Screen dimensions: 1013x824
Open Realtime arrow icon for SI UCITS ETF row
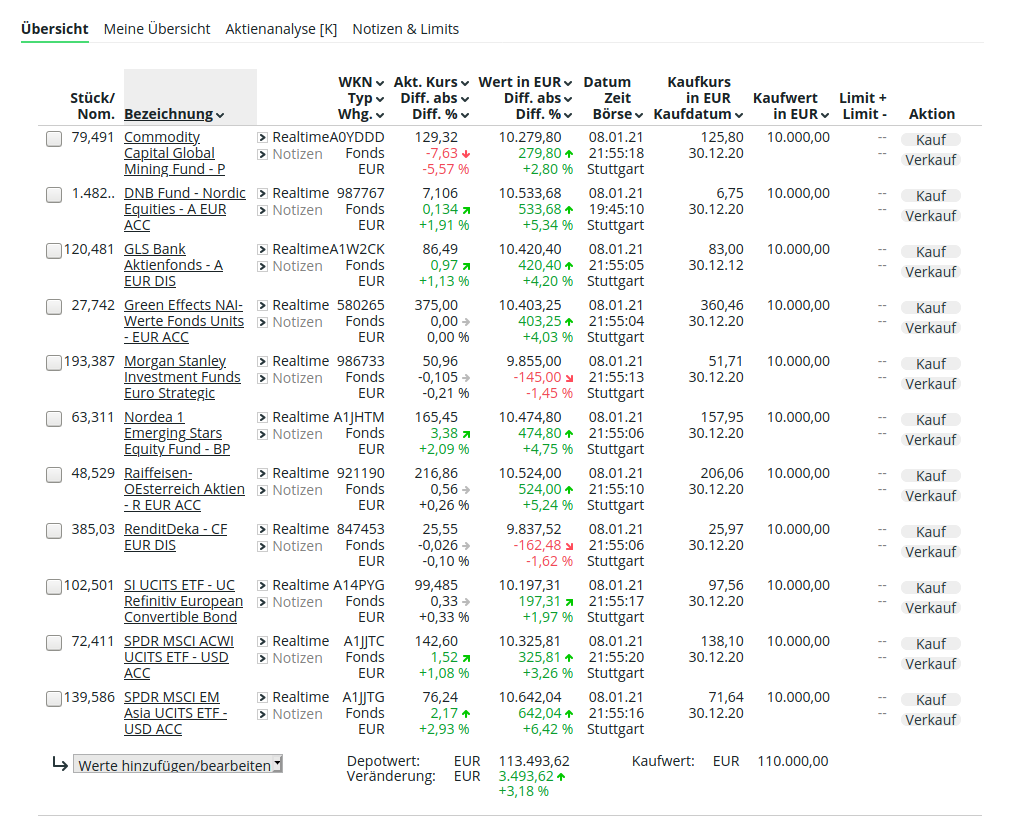[x=262, y=586]
